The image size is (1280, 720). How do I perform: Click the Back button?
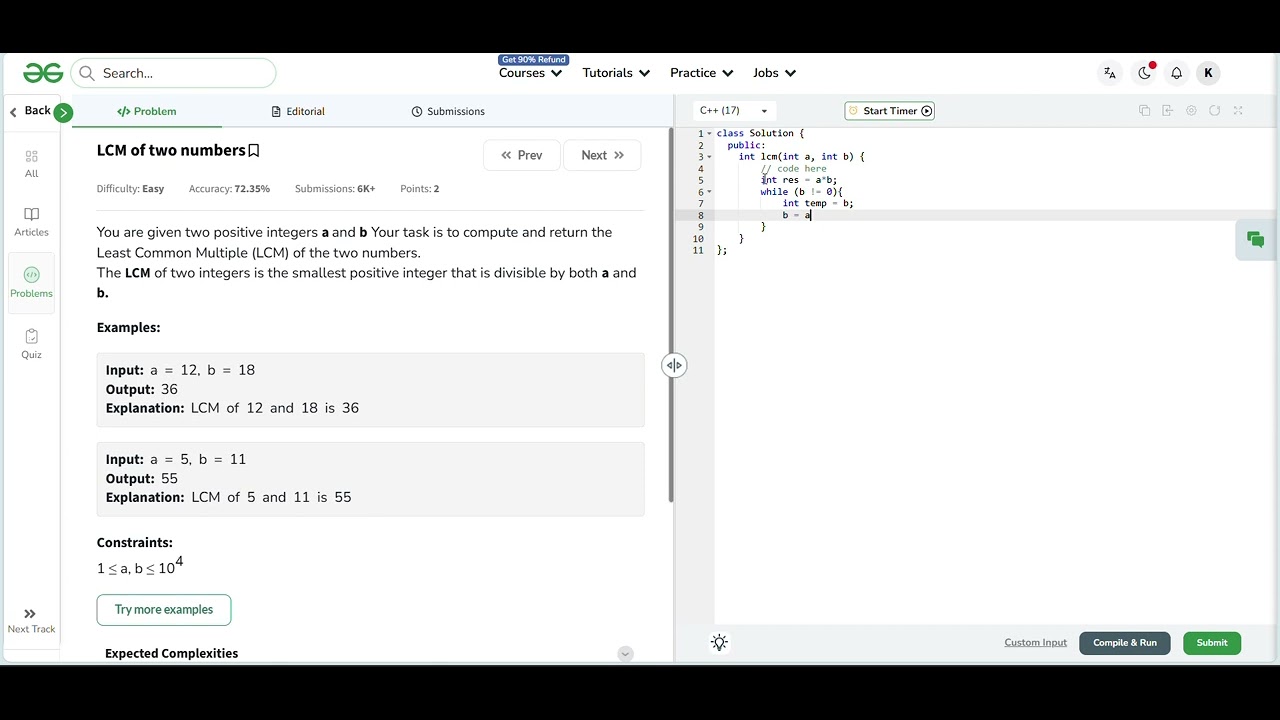tap(29, 111)
